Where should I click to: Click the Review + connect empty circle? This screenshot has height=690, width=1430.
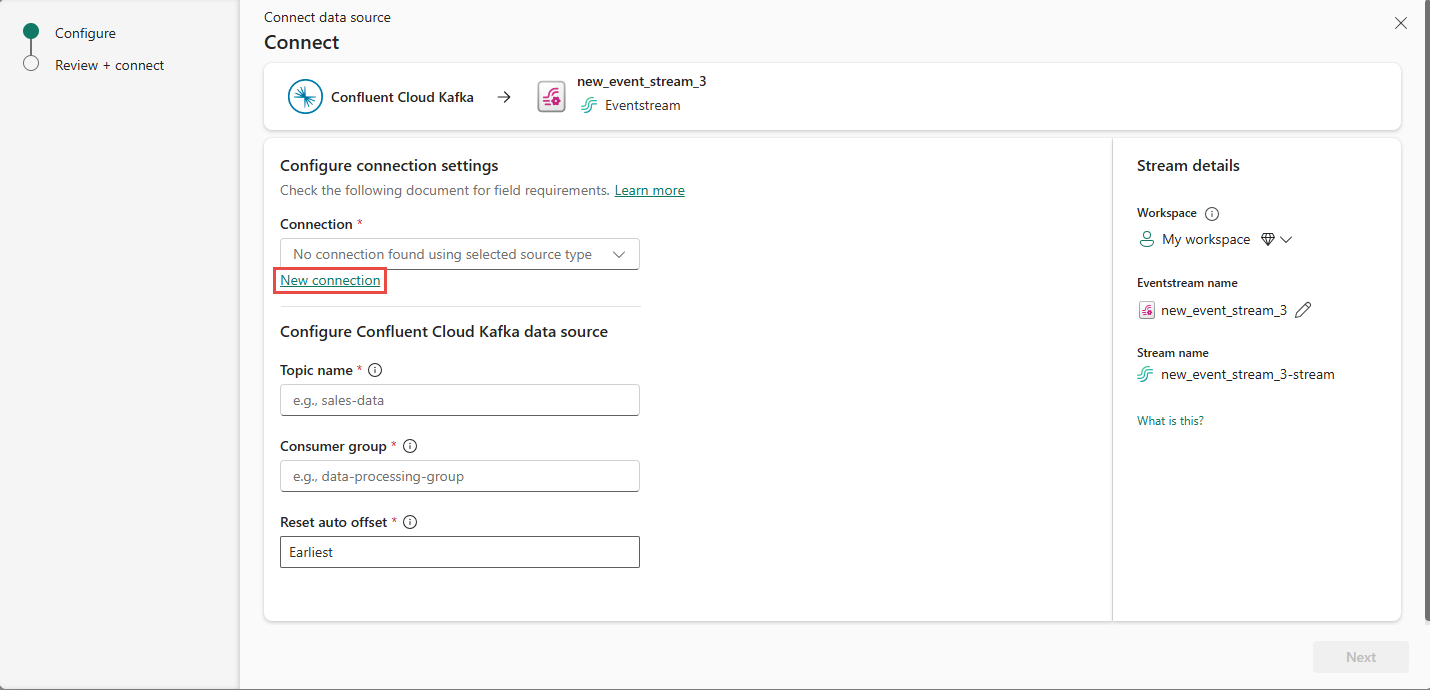pos(31,64)
